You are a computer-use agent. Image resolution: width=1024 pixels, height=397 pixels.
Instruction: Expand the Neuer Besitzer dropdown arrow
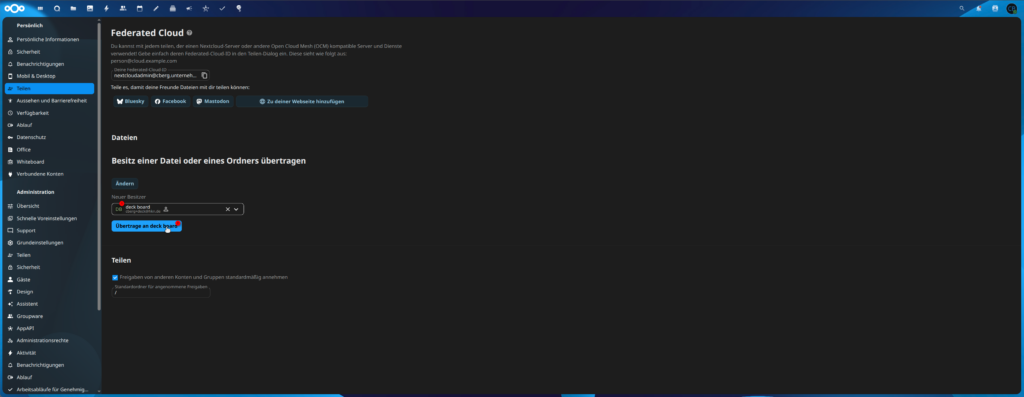236,209
